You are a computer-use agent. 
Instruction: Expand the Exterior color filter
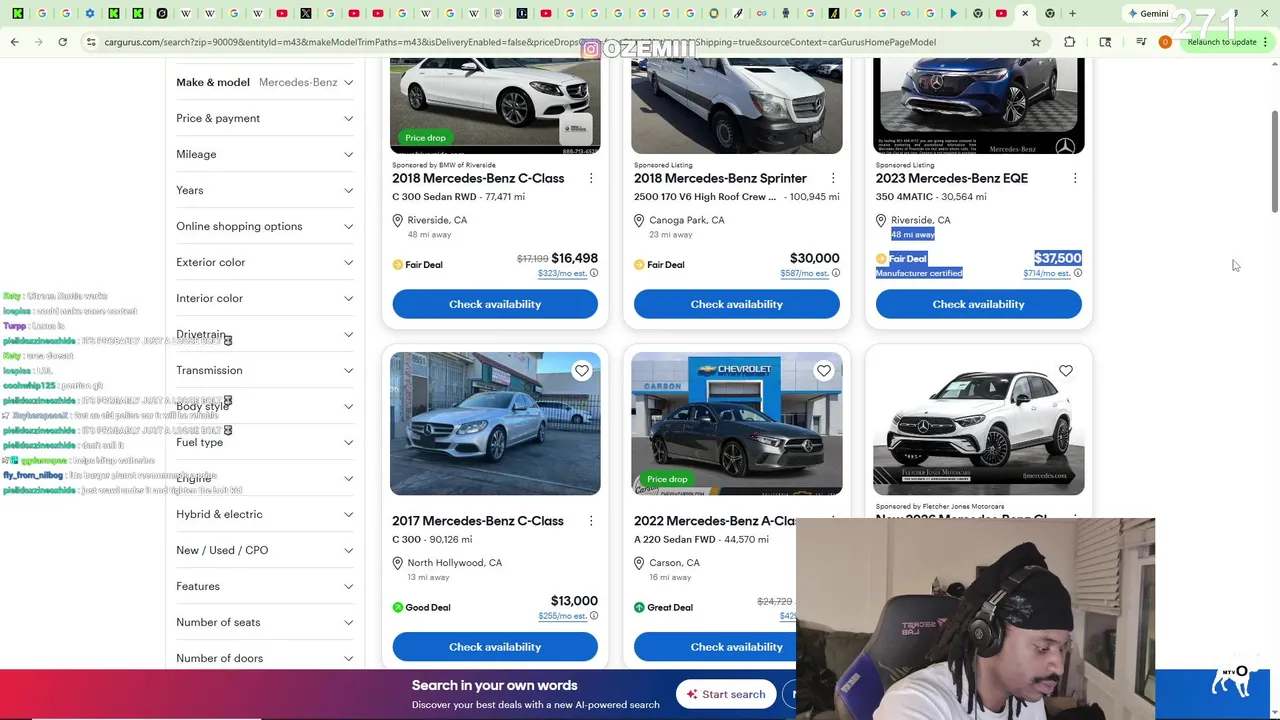pos(265,262)
